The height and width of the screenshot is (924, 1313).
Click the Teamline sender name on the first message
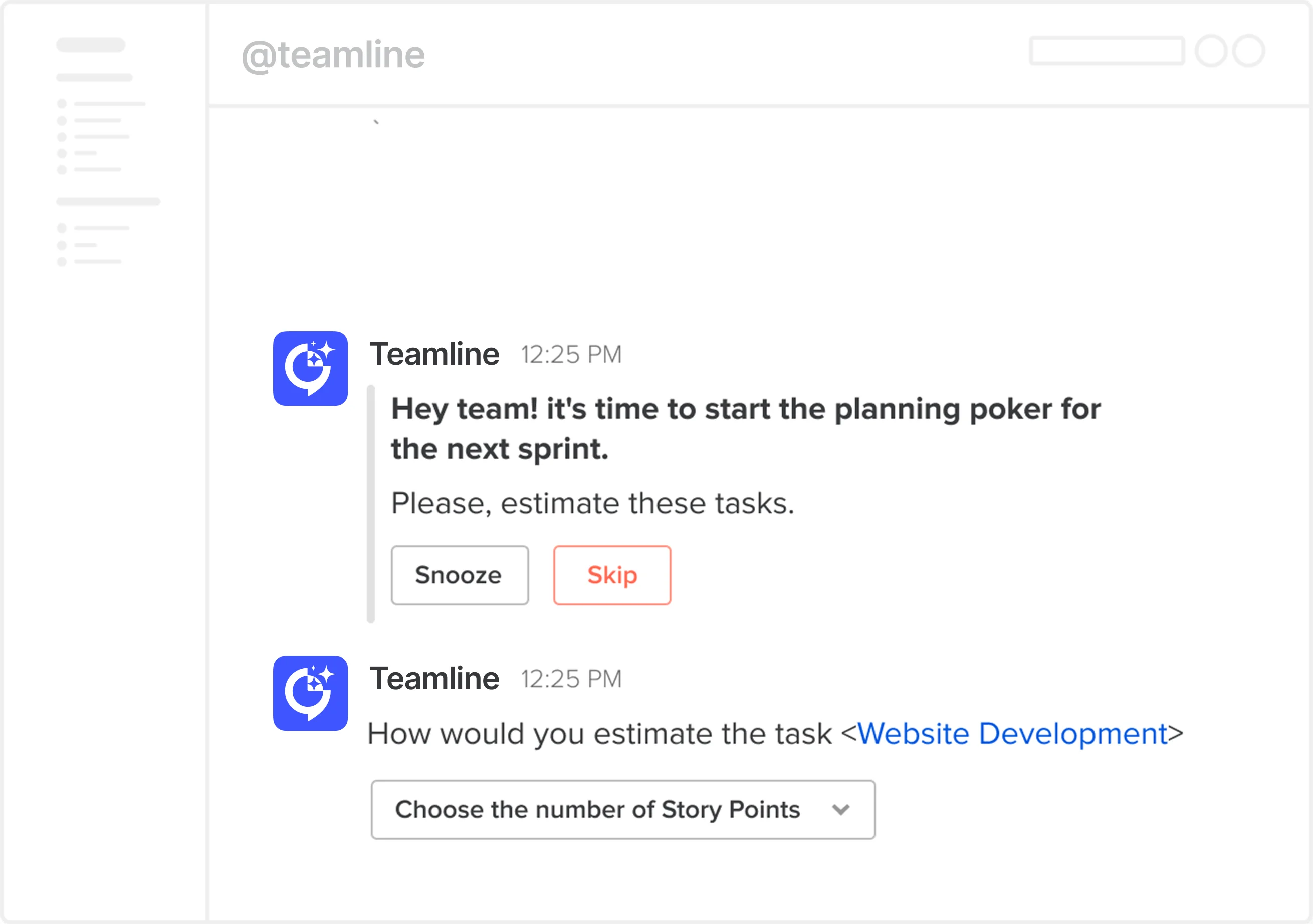tap(436, 353)
